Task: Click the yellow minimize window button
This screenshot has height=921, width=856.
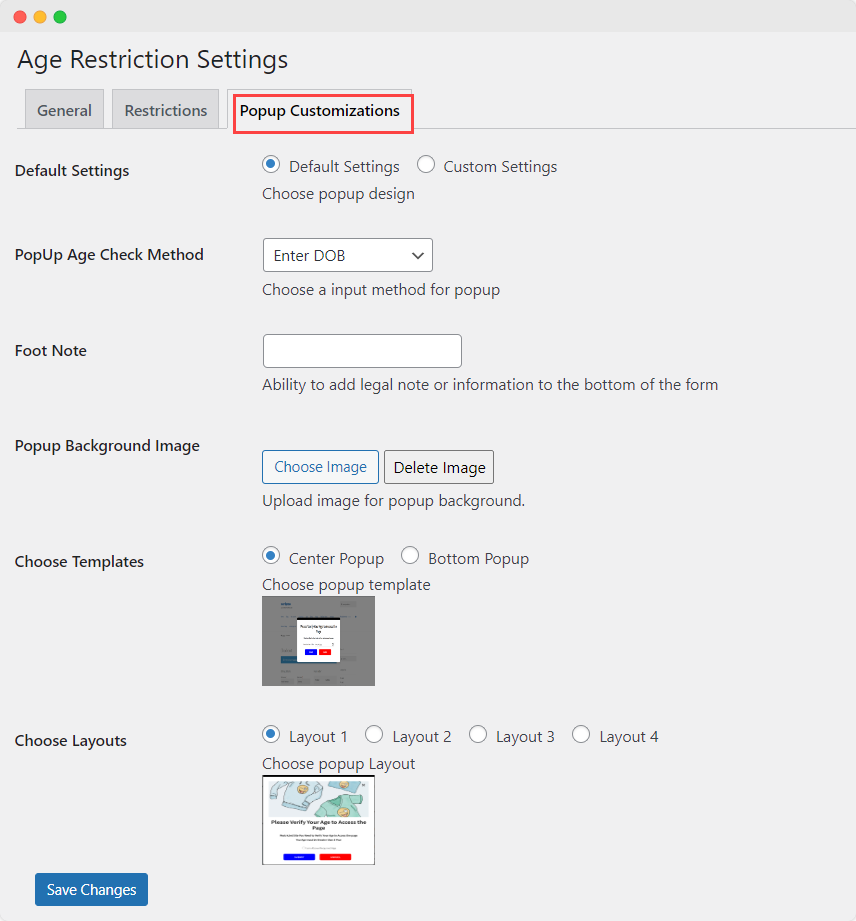Action: (x=38, y=16)
